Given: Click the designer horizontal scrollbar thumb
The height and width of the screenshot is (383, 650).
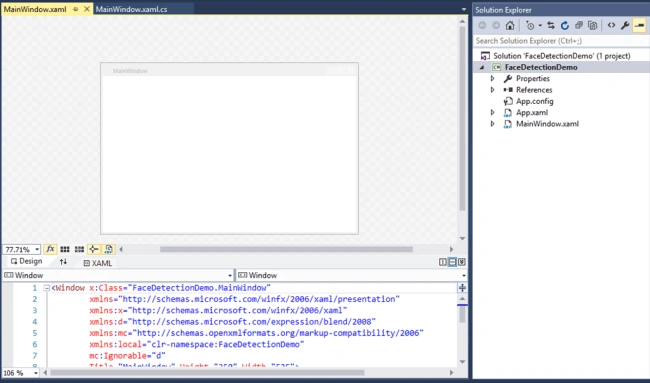Looking at the screenshot, I should [x=286, y=249].
